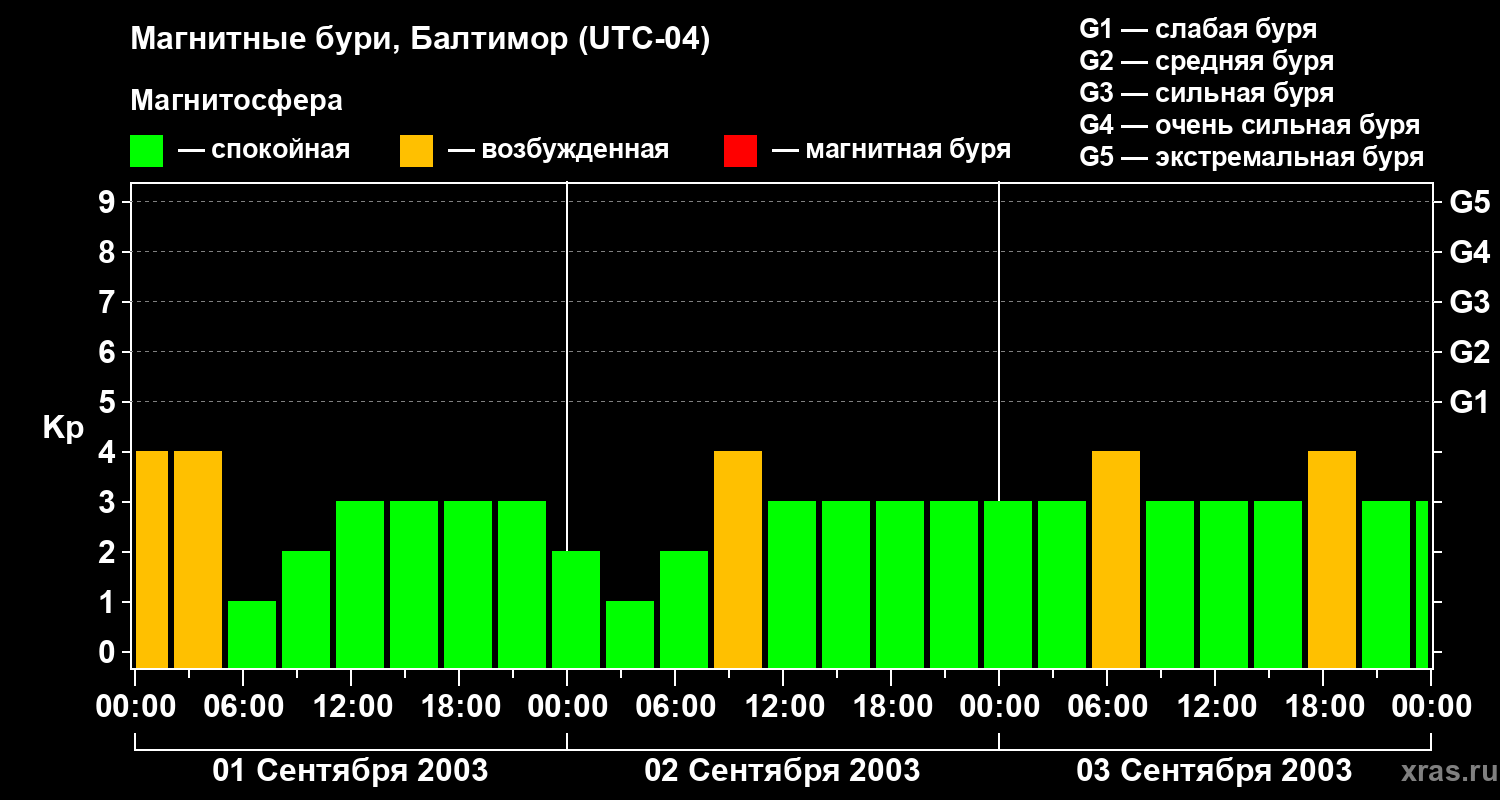Click the 06:00 time label under 03 September
The width and height of the screenshot is (1500, 800).
(x=1107, y=706)
